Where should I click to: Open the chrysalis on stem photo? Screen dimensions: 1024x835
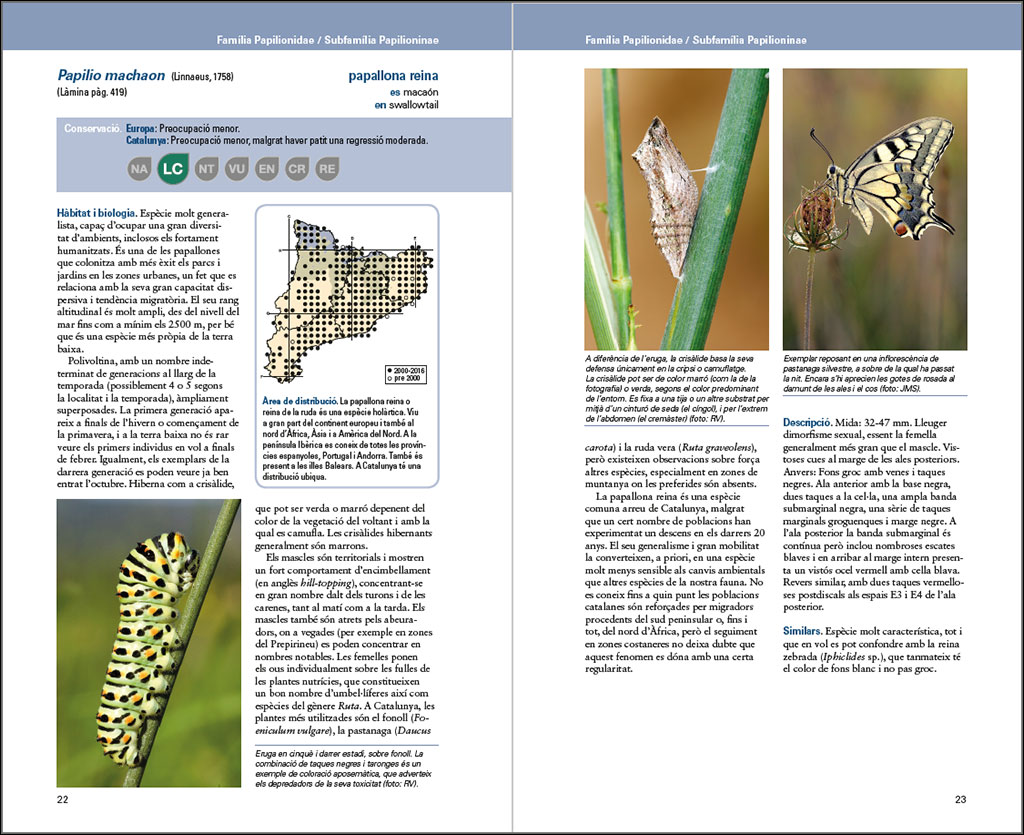676,209
